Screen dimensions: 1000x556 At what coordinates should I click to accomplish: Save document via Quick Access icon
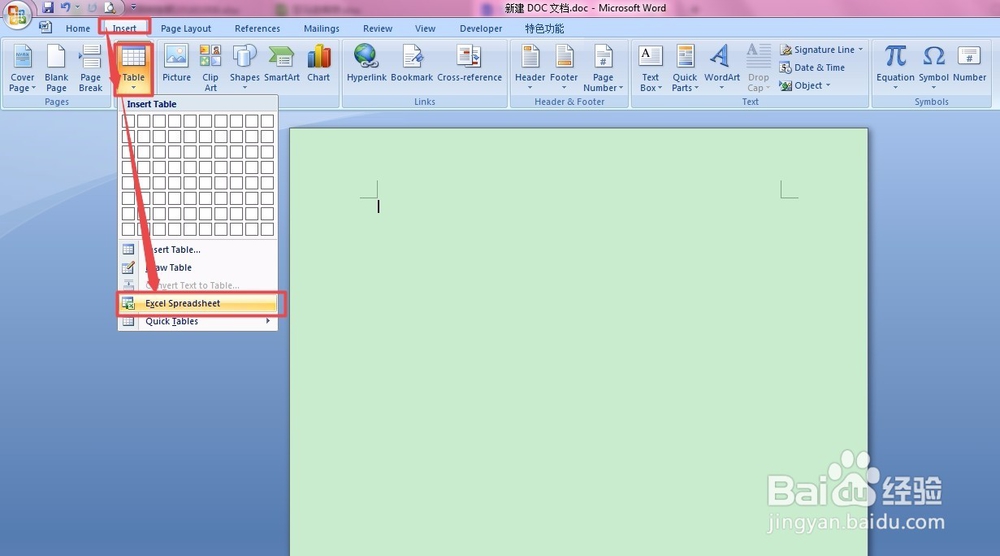click(x=48, y=8)
